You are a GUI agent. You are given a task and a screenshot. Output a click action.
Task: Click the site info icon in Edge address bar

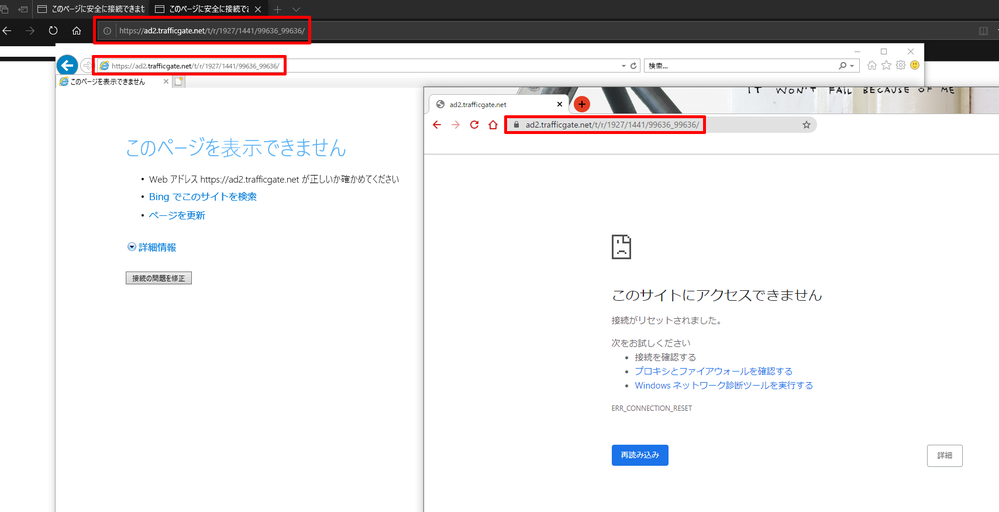coord(107,31)
